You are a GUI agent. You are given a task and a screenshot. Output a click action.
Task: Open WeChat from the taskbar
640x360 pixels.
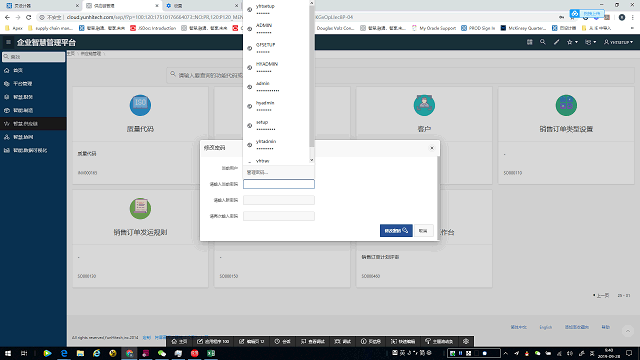pos(162,353)
